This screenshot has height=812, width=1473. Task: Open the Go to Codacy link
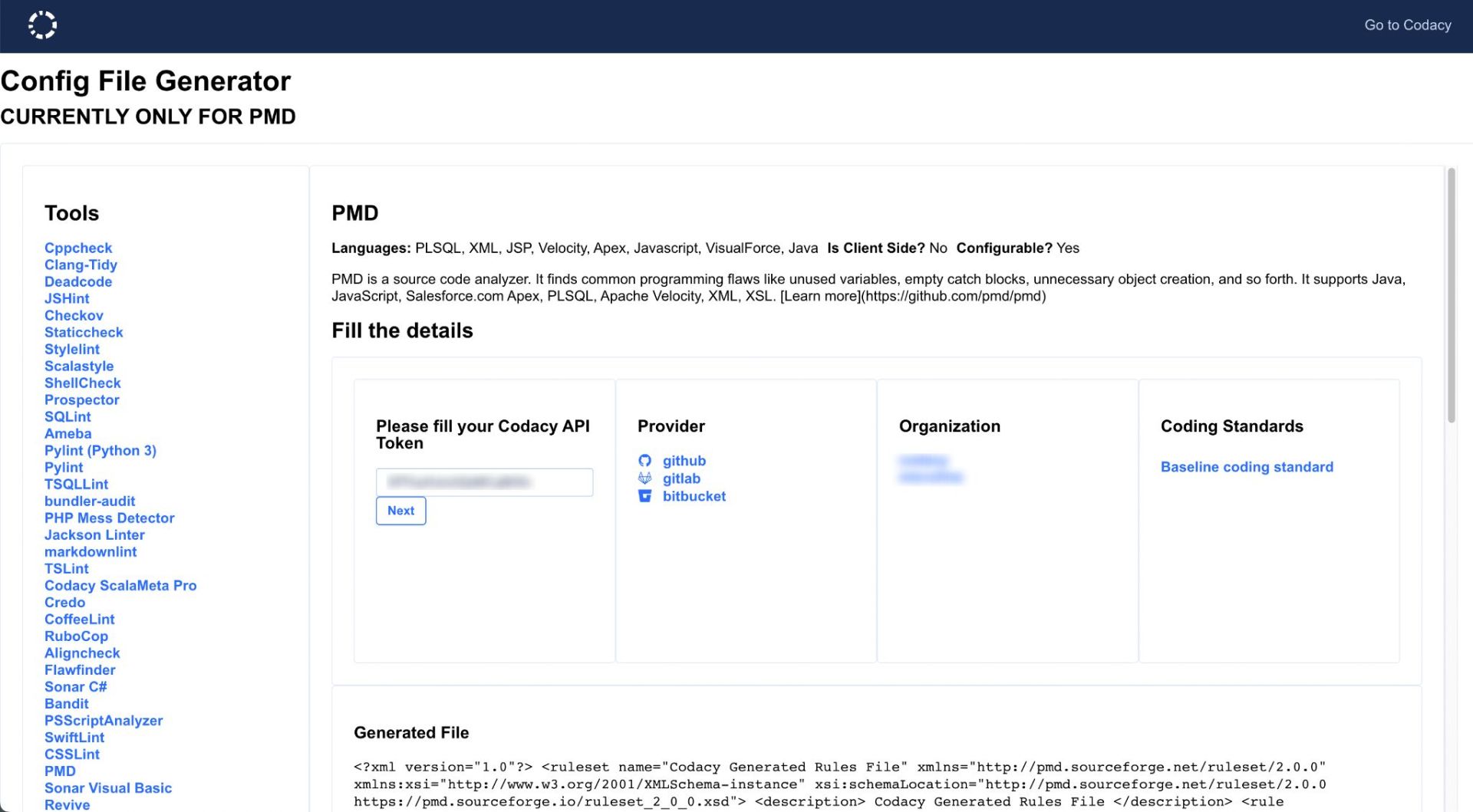click(x=1407, y=25)
